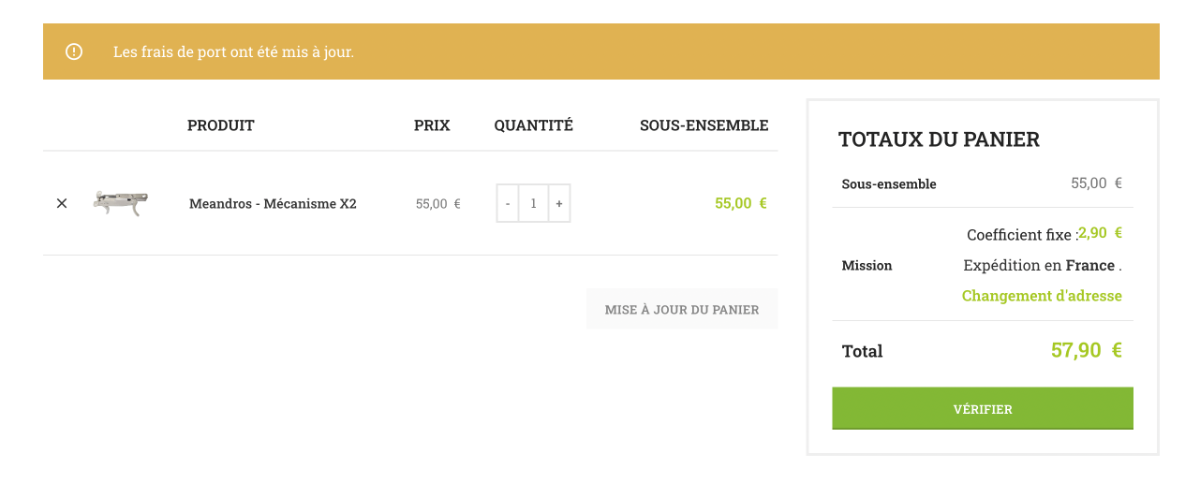1200x483 pixels.
Task: Remove Meandros item with the X icon
Action: point(62,203)
